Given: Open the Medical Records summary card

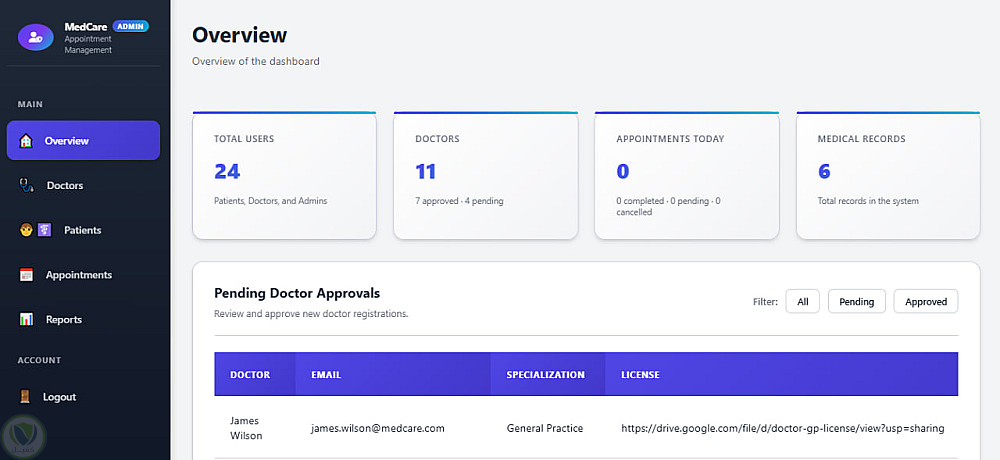Looking at the screenshot, I should (887, 175).
